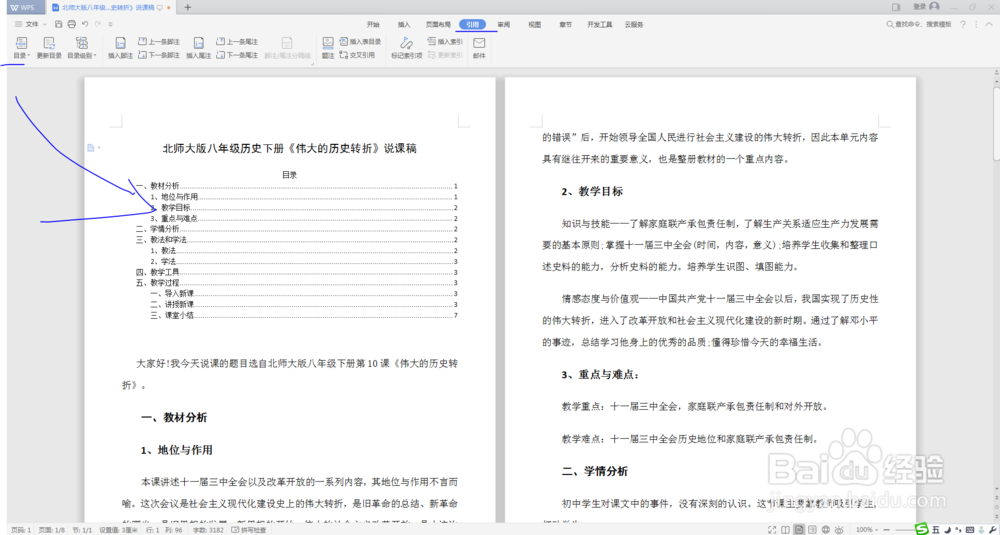Click TOC entry 三、课堂小结
This screenshot has height=535, width=1000.
click(x=304, y=315)
